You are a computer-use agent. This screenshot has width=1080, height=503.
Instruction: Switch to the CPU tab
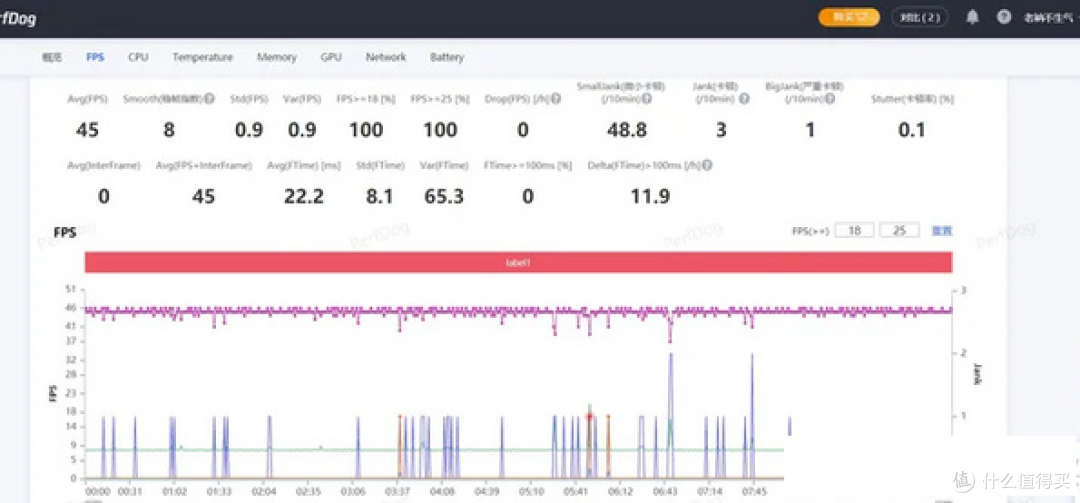tap(138, 57)
